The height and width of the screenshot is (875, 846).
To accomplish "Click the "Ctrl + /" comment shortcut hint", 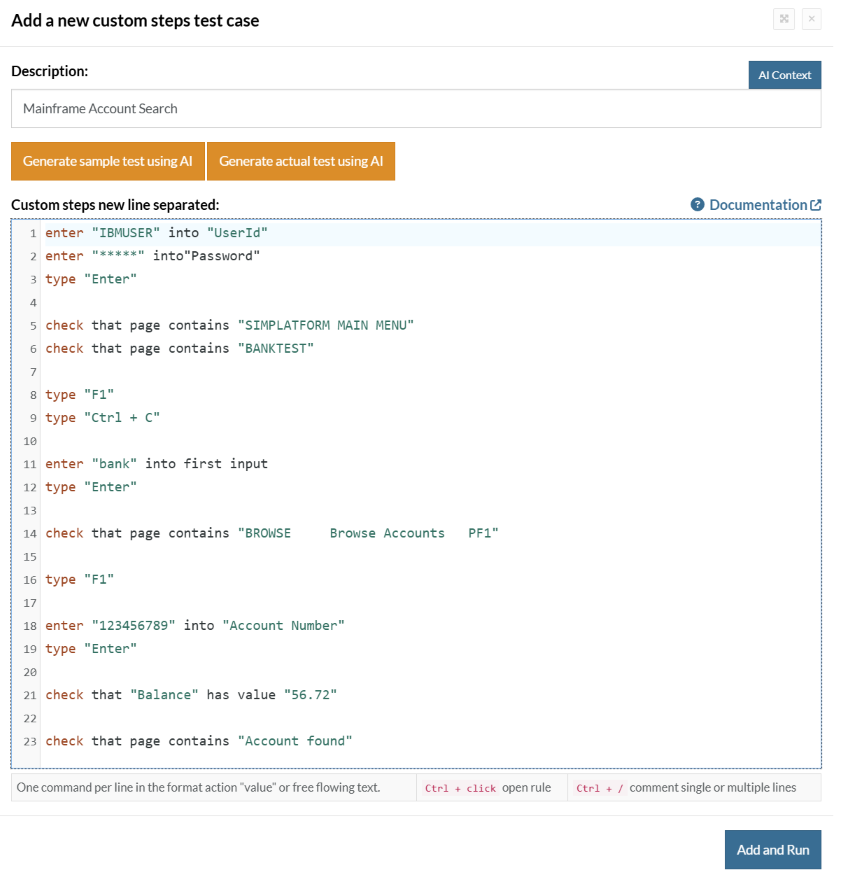I will point(597,788).
